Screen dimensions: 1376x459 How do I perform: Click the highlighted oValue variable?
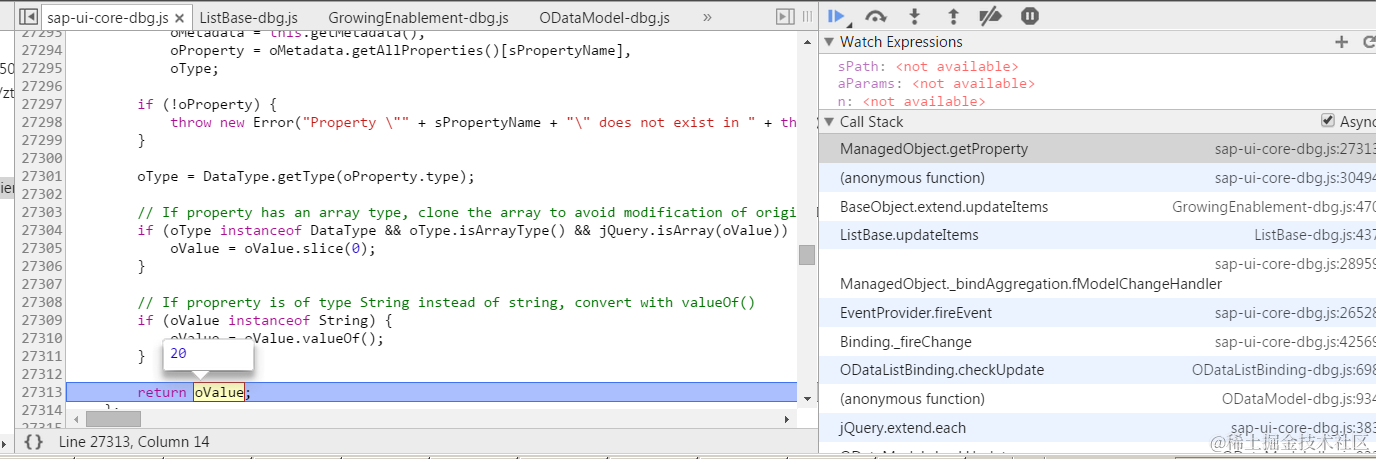[x=219, y=392]
